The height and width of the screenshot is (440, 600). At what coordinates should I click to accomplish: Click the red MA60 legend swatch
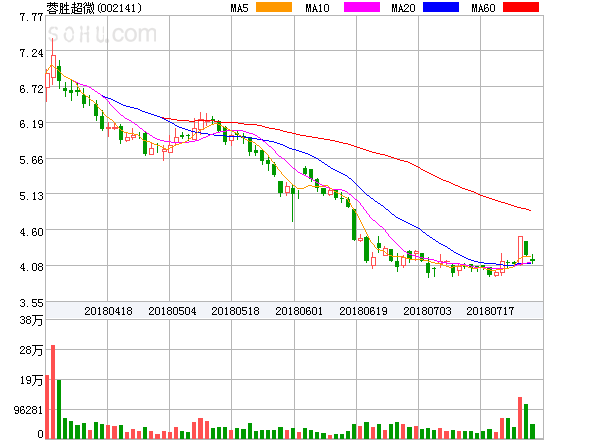tap(521, 7)
